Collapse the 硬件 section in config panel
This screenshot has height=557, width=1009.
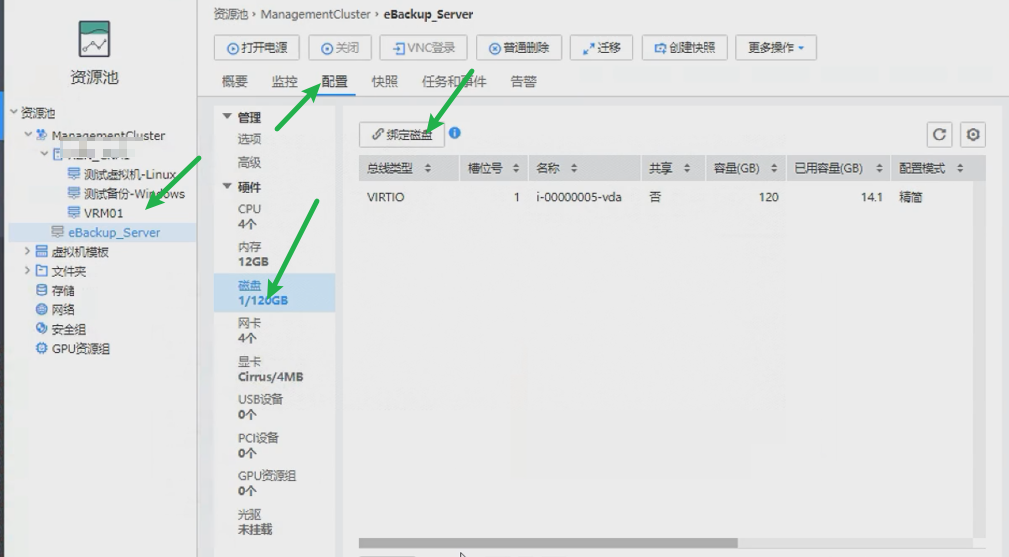[x=227, y=186]
